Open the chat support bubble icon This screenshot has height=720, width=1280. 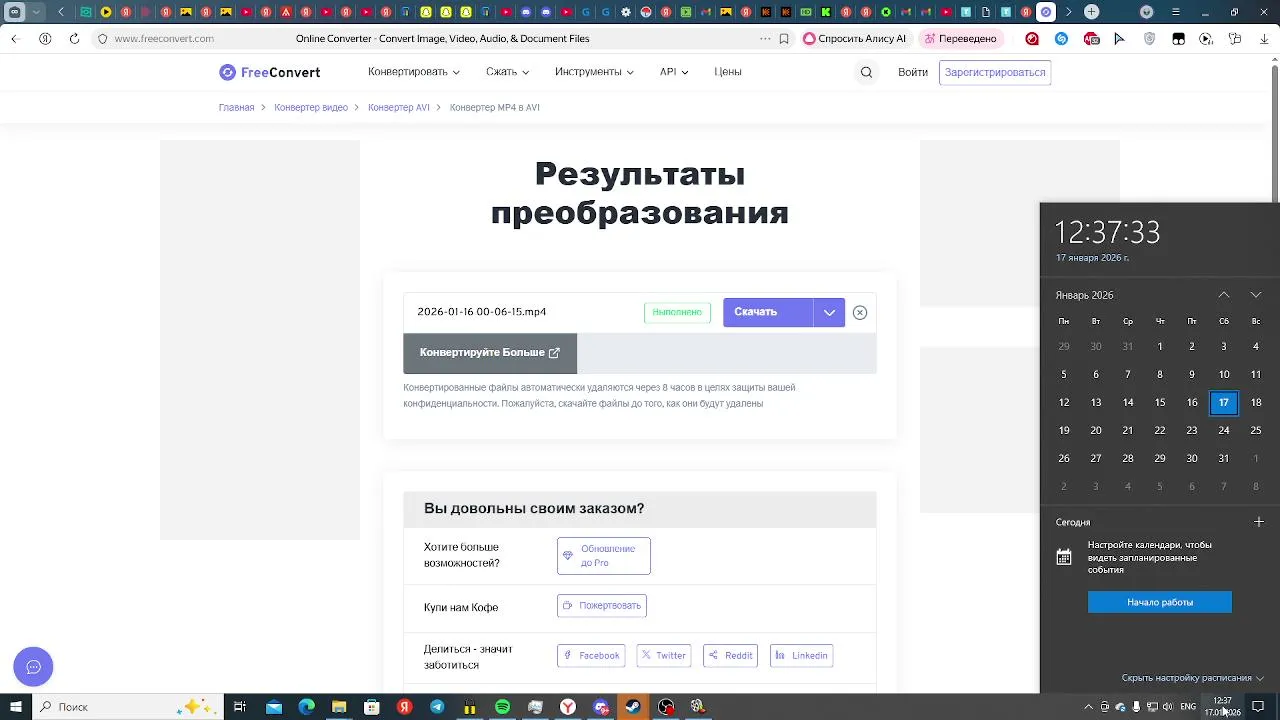(x=33, y=667)
